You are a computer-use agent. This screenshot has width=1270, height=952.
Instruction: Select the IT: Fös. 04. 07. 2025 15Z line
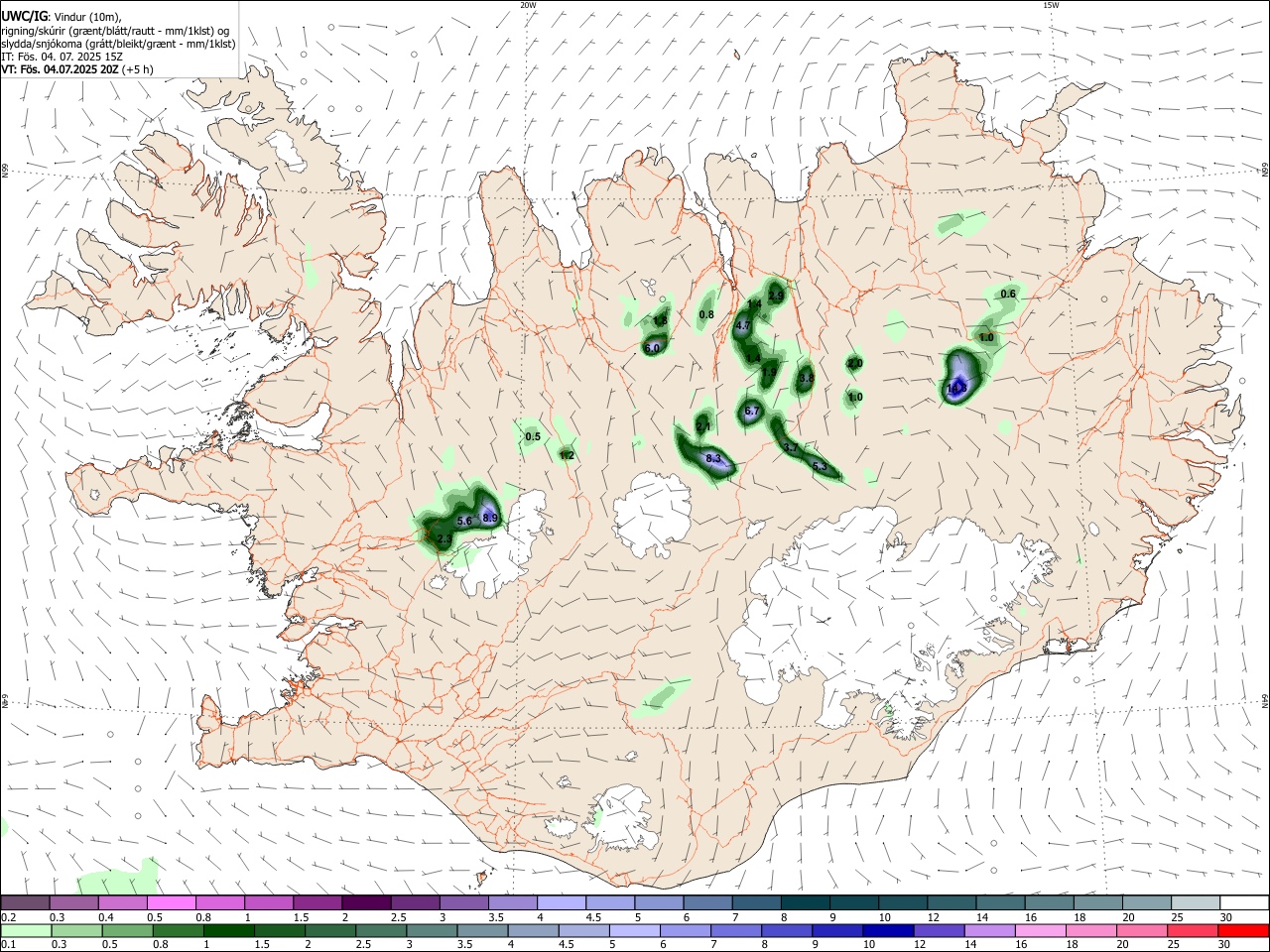[62, 57]
